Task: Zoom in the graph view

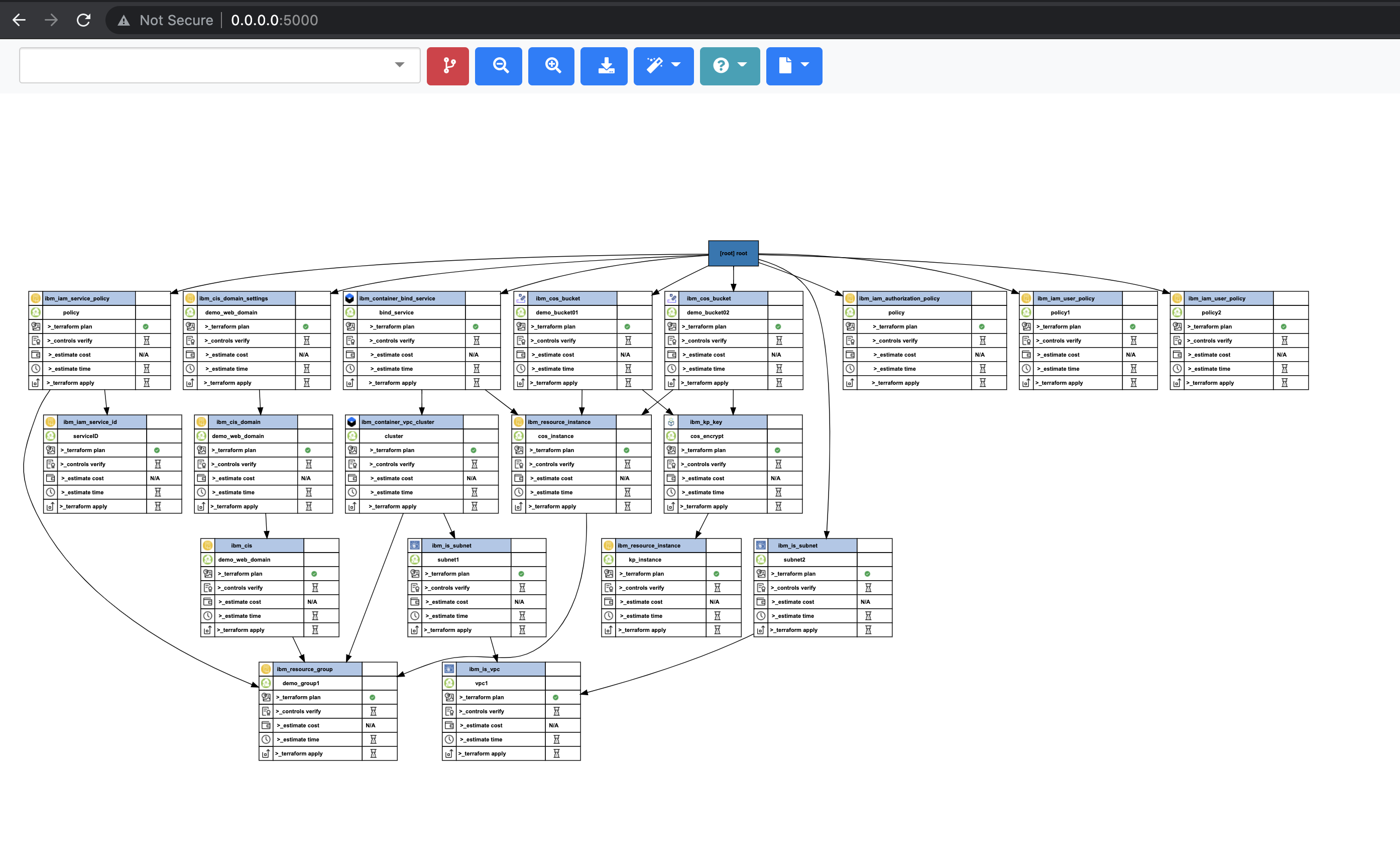Action: tap(551, 66)
